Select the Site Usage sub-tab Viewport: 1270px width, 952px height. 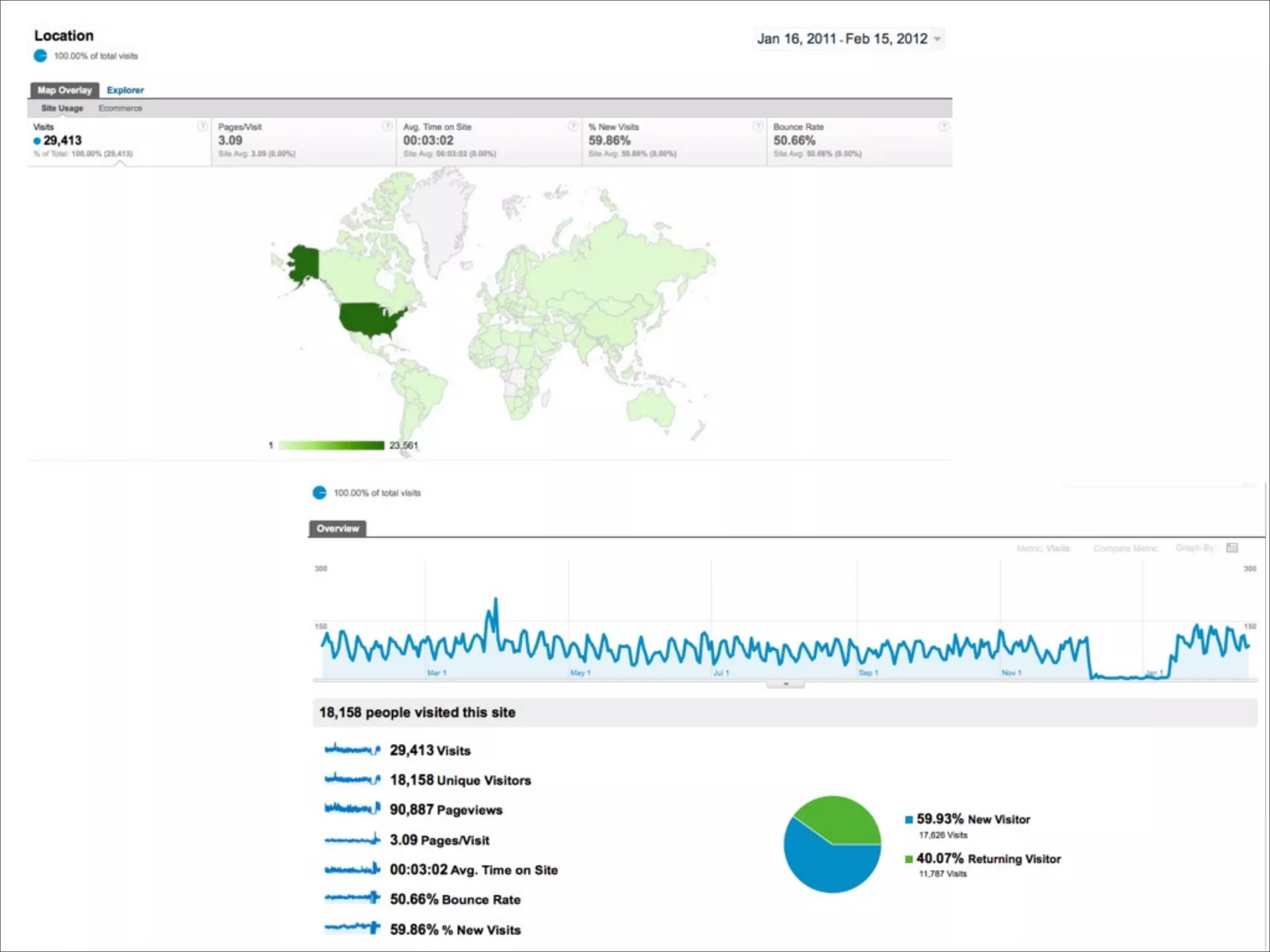click(62, 108)
